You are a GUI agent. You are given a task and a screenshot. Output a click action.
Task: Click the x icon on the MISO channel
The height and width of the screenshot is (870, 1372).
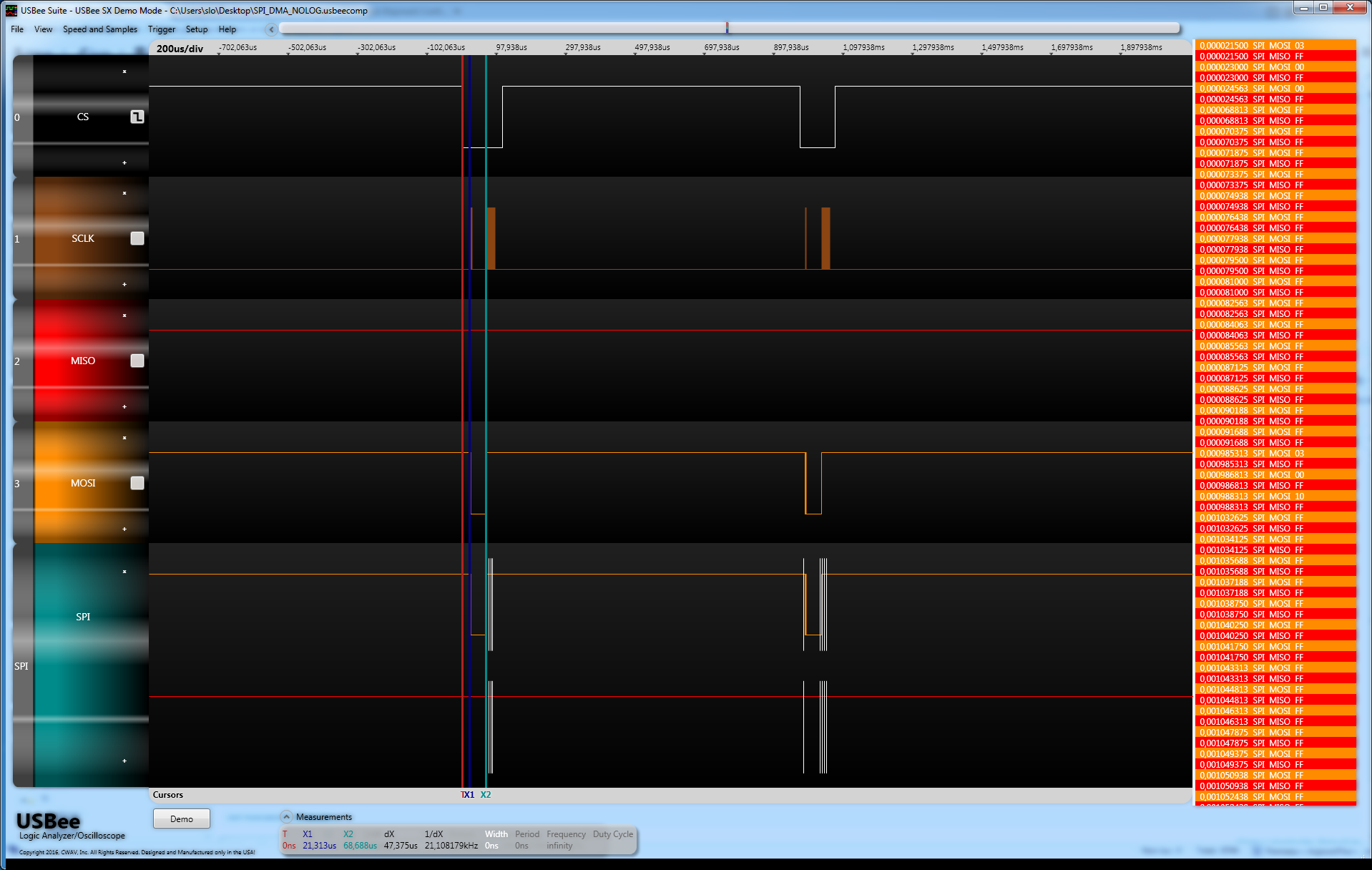pyautogui.click(x=124, y=316)
